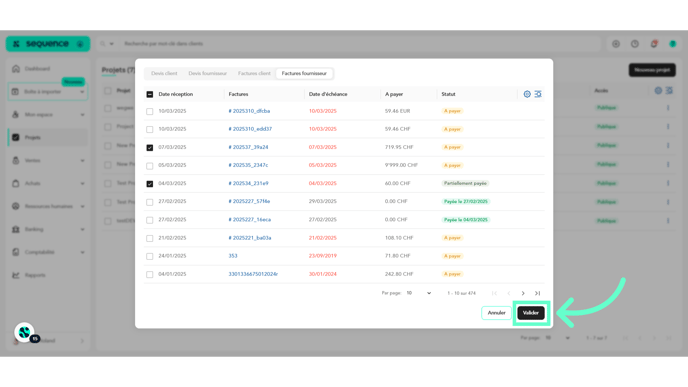Open the table column settings gear in dialog
688x387 pixels.
[527, 94]
